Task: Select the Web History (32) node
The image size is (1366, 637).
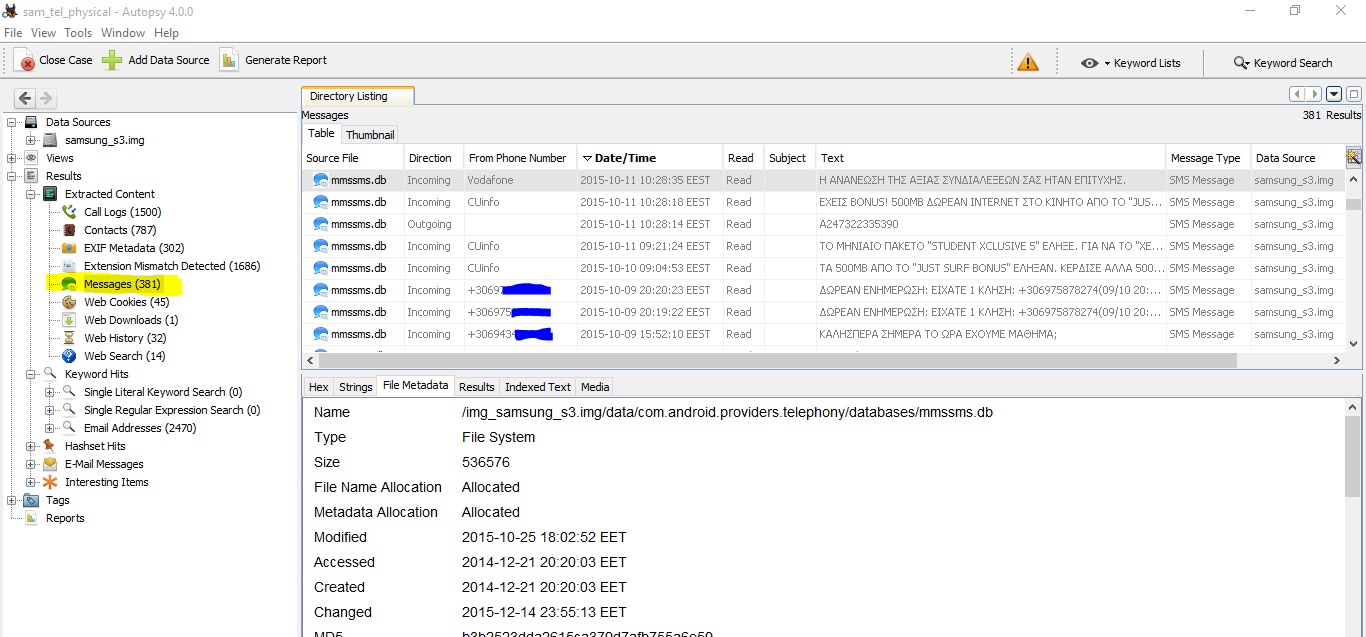Action: click(x=127, y=338)
